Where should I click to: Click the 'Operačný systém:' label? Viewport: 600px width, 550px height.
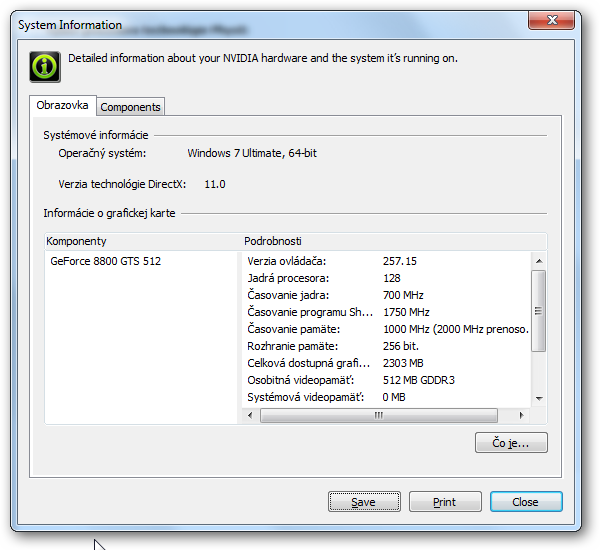tap(102, 153)
